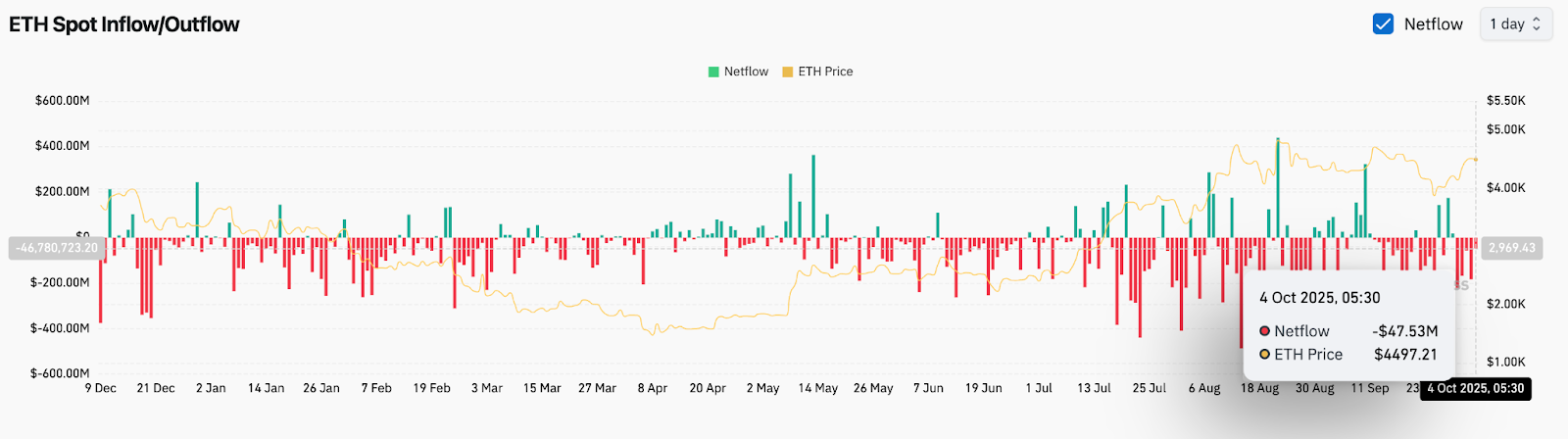Click the black crosshair date label on x-axis
Screen dimensions: 1568x439
pyautogui.click(x=1475, y=389)
